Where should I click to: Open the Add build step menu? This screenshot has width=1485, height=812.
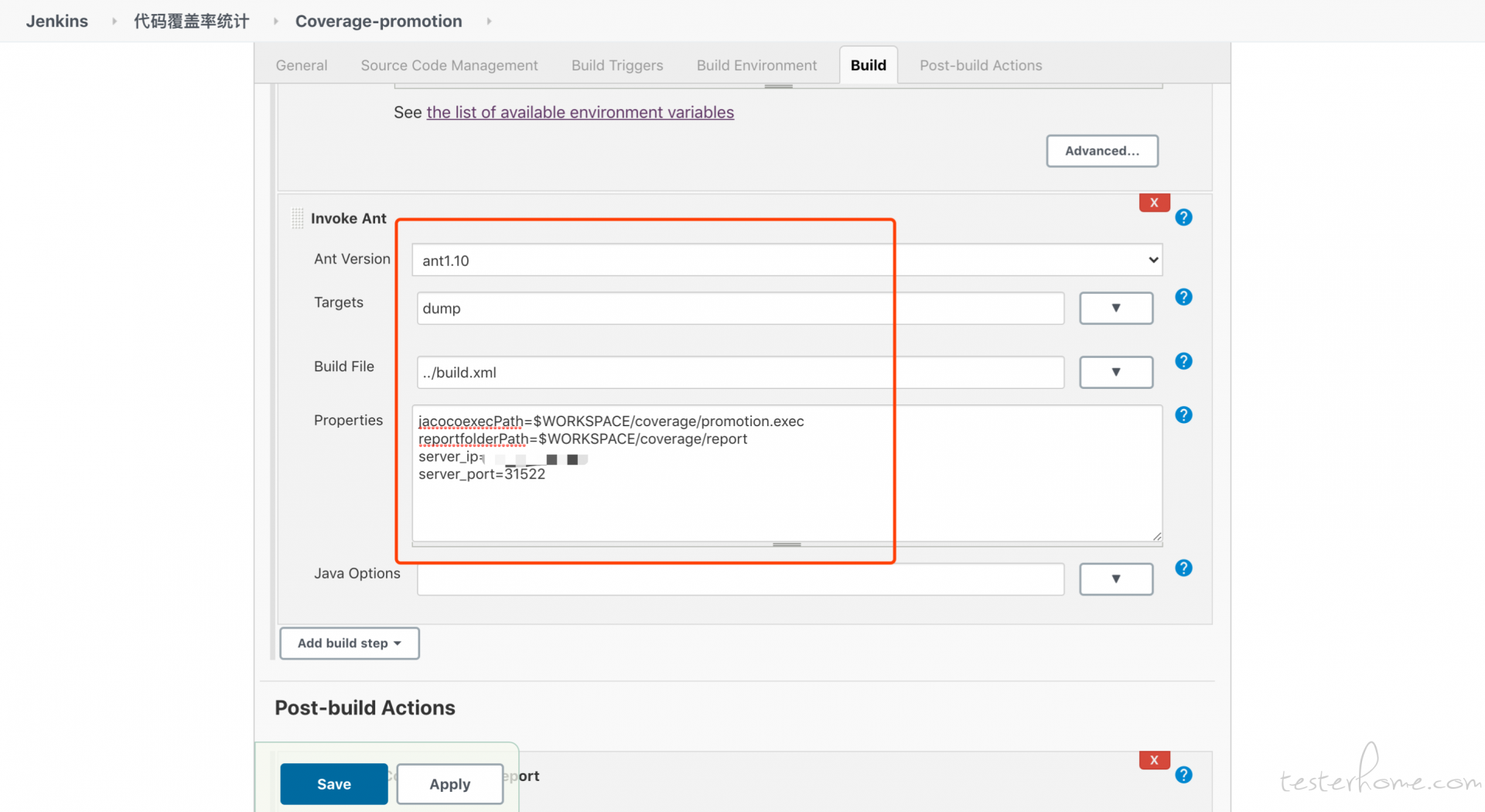click(350, 643)
